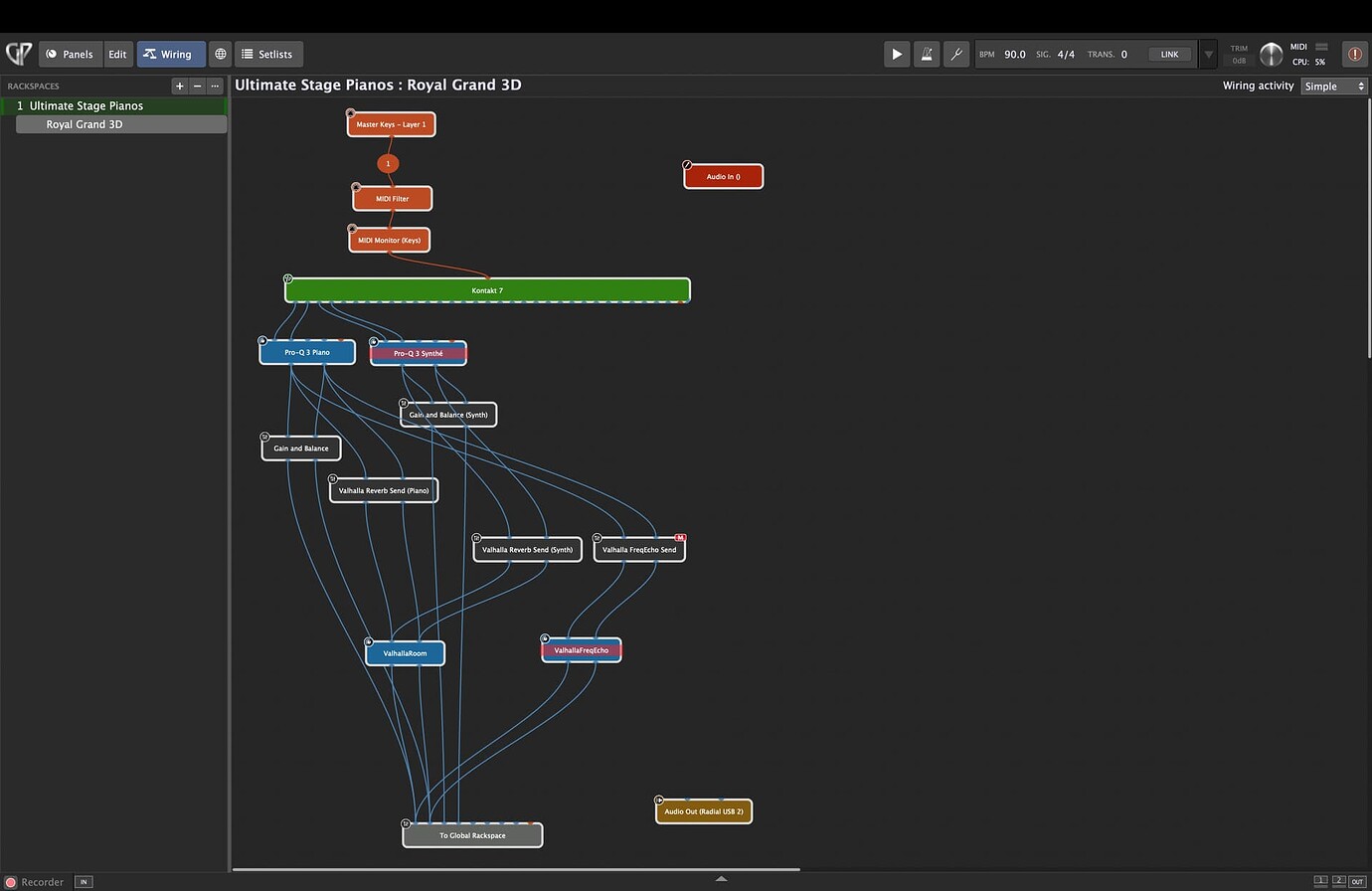Remove rackspace with the minus button
The image size is (1372, 891).
197,87
